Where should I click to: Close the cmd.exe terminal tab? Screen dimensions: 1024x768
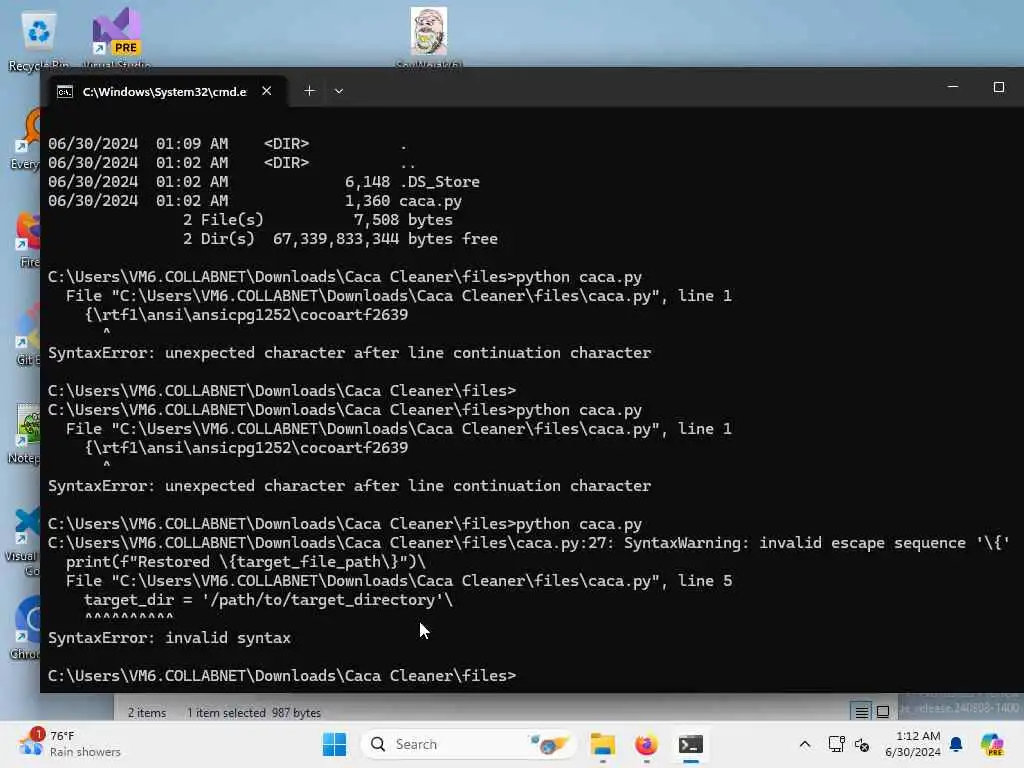click(266, 91)
